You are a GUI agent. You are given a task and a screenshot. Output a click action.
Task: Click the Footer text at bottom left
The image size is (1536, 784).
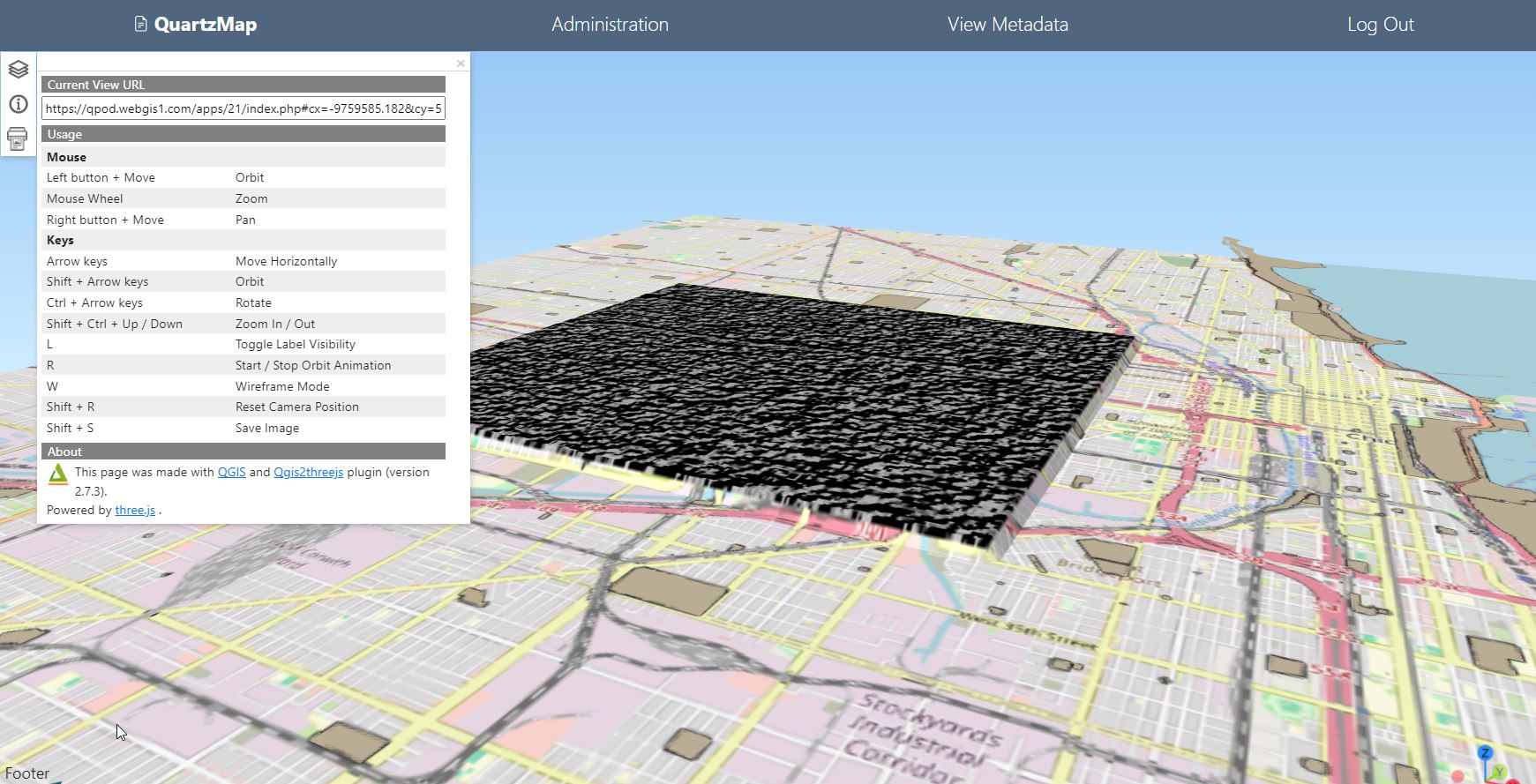click(27, 773)
